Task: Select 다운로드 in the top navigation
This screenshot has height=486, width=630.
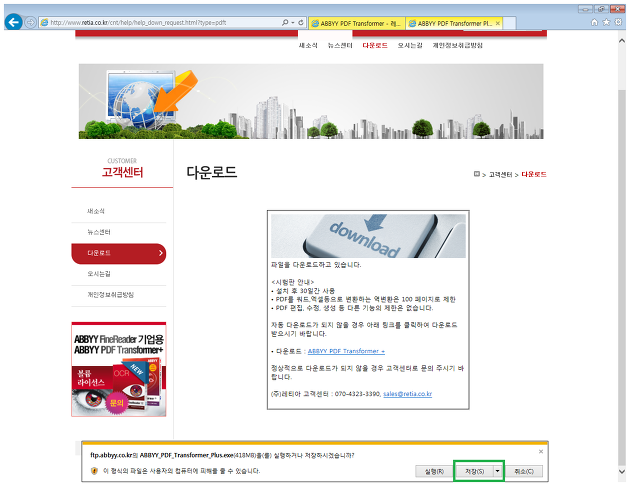Action: [375, 45]
